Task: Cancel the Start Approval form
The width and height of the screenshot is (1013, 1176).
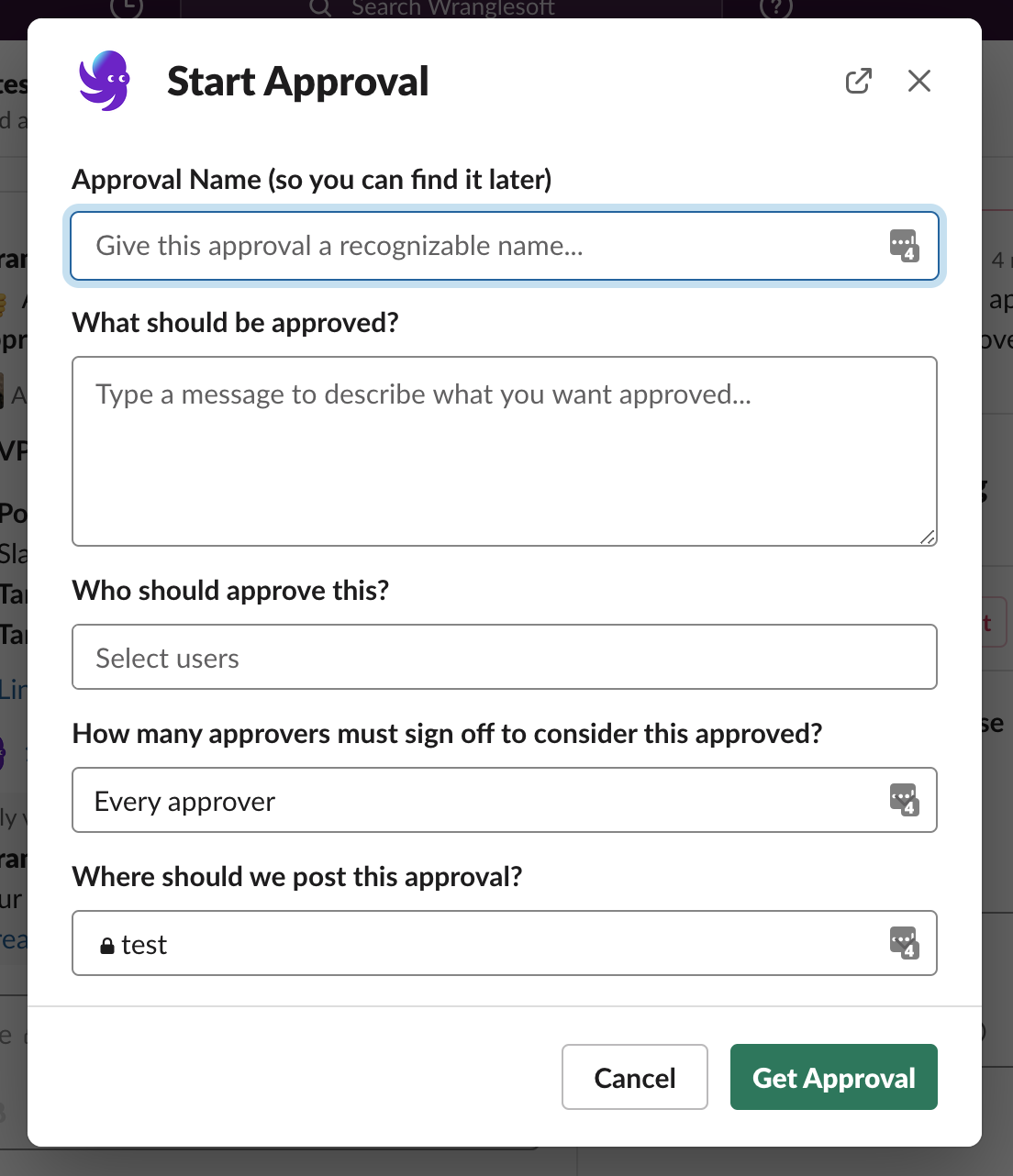Action: point(634,1077)
